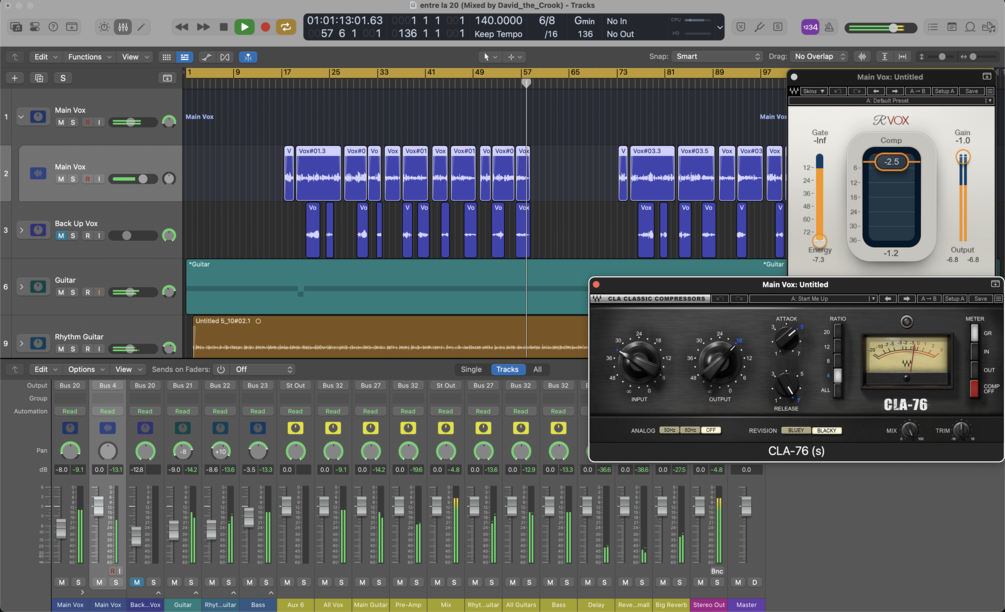This screenshot has height=612, width=1005.
Task: Toggle the Mixer icon in the control bar
Action: [x=122, y=27]
